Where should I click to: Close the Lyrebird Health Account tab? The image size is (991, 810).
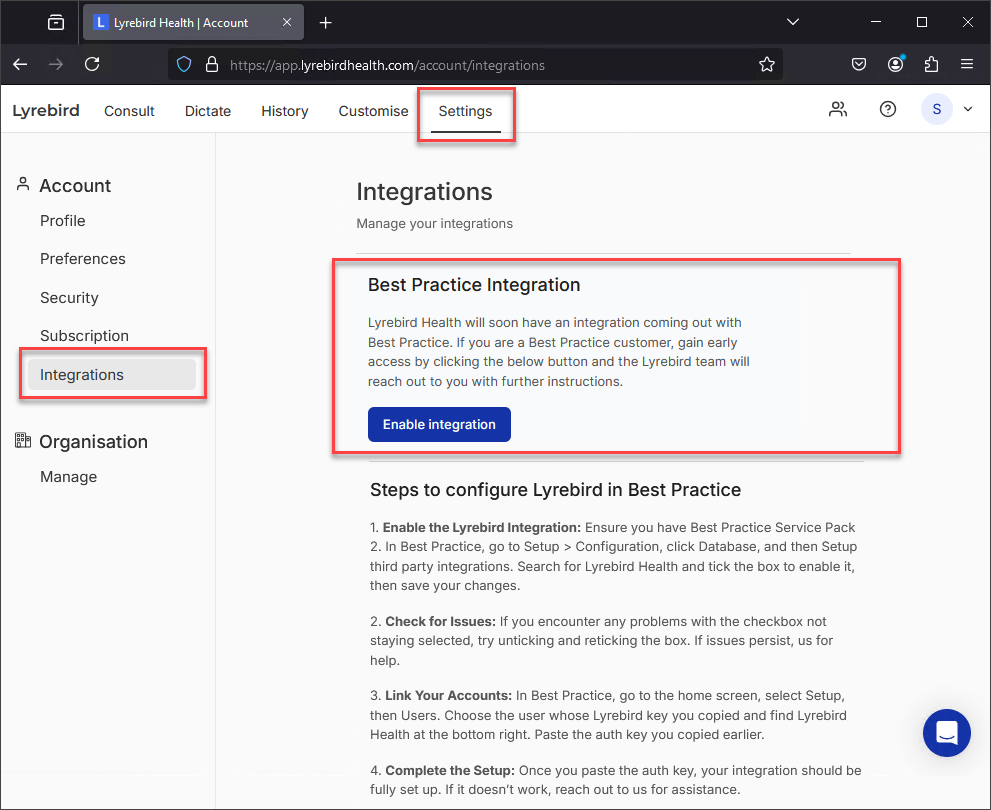[x=287, y=23]
